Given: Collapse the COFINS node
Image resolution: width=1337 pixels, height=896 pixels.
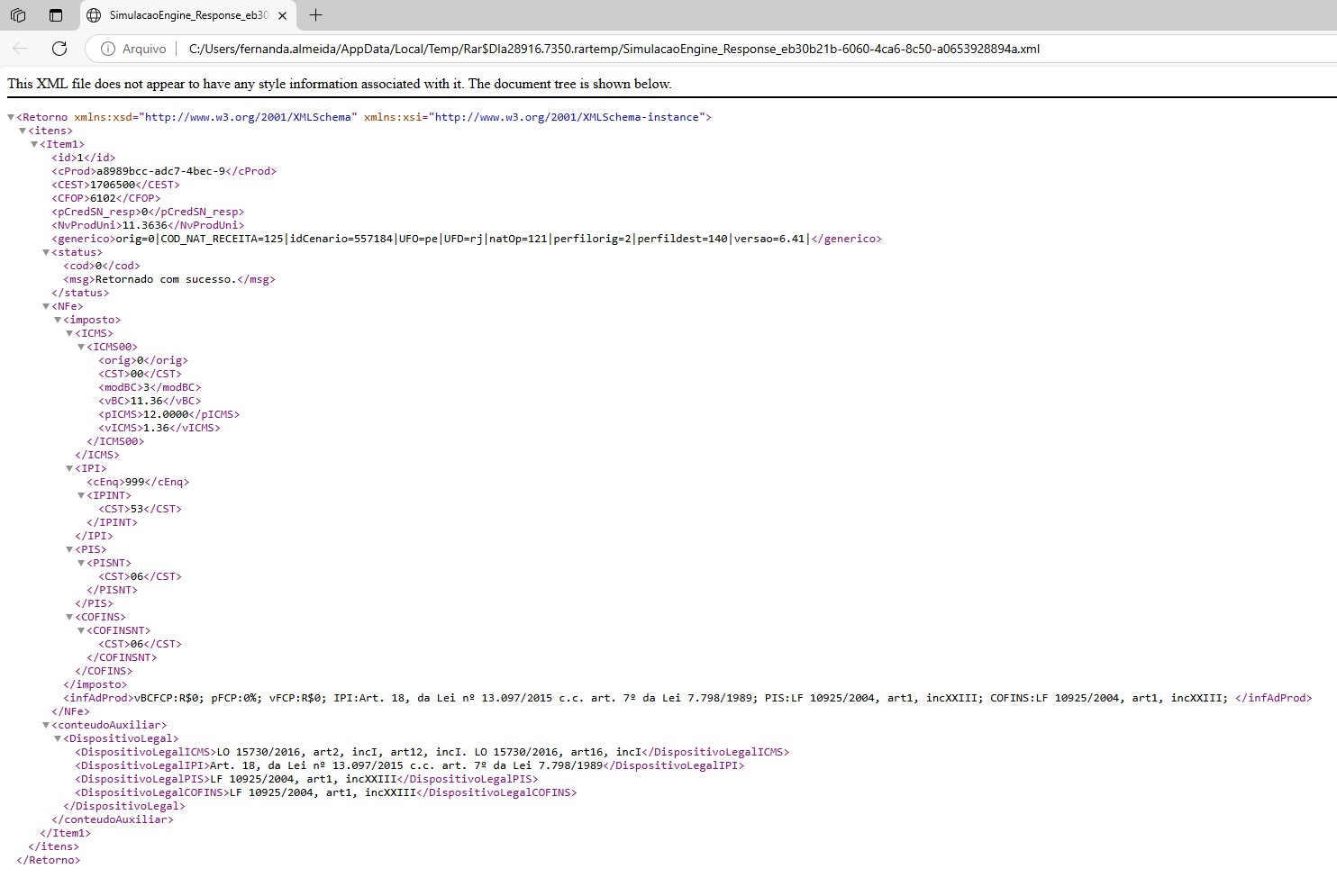Looking at the screenshot, I should click(x=69, y=617).
